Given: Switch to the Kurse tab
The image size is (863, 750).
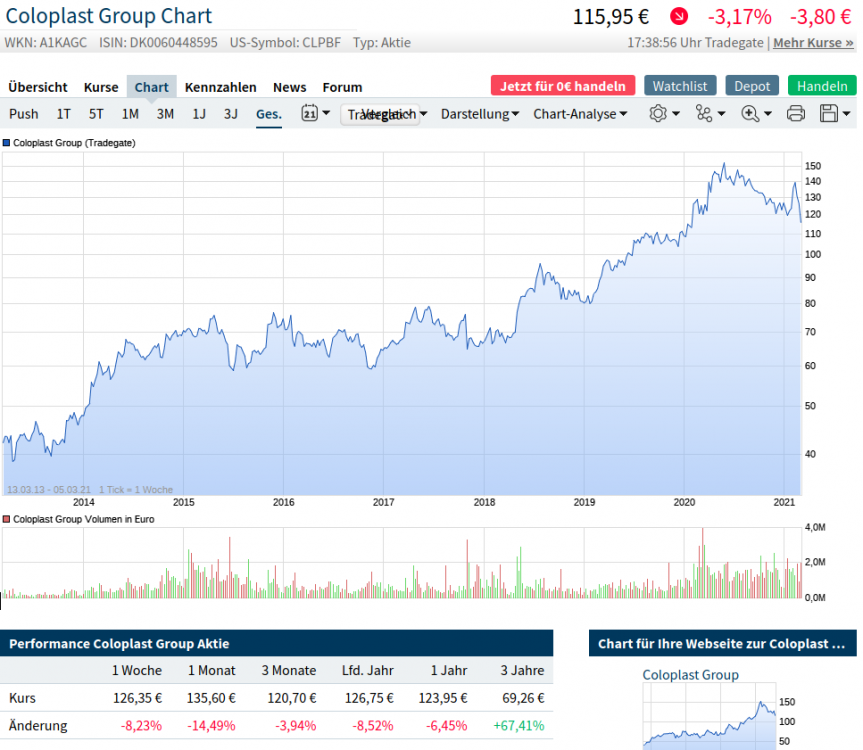Looking at the screenshot, I should click(101, 87).
